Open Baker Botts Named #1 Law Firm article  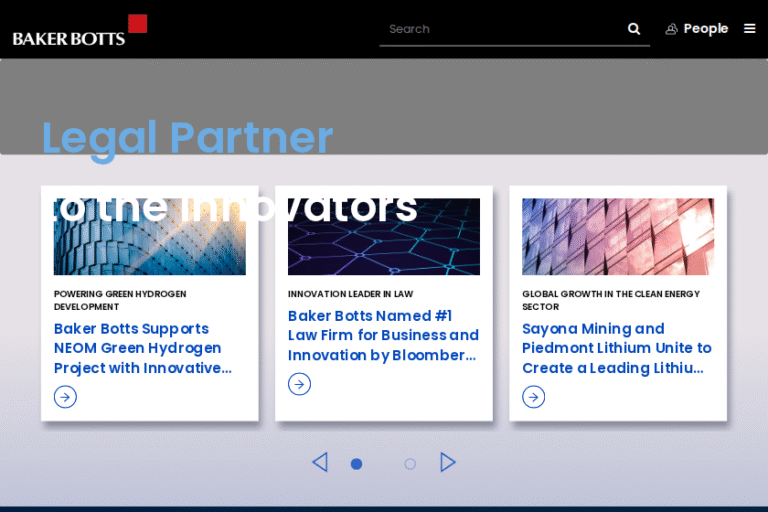click(x=383, y=335)
